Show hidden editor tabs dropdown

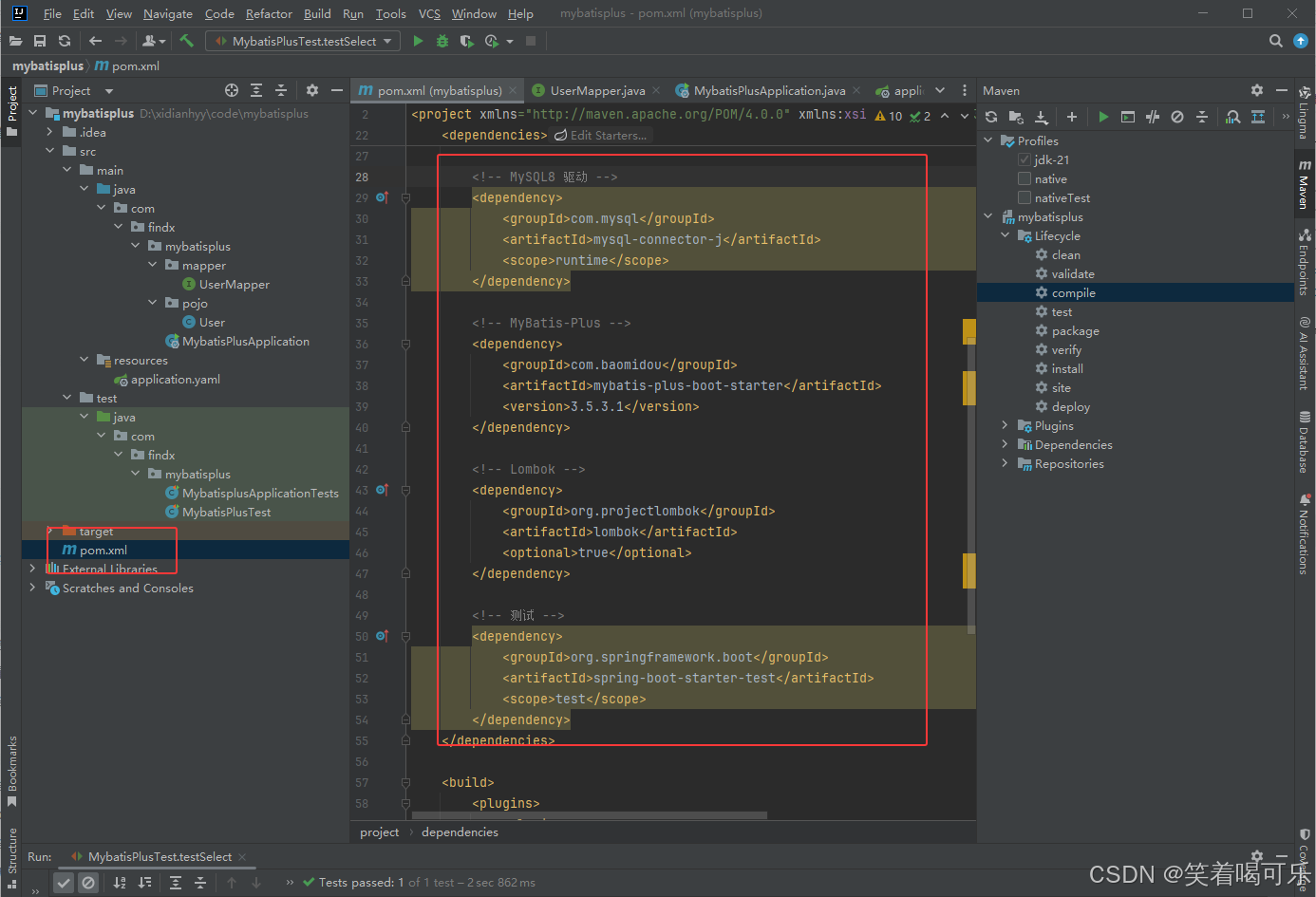940,90
